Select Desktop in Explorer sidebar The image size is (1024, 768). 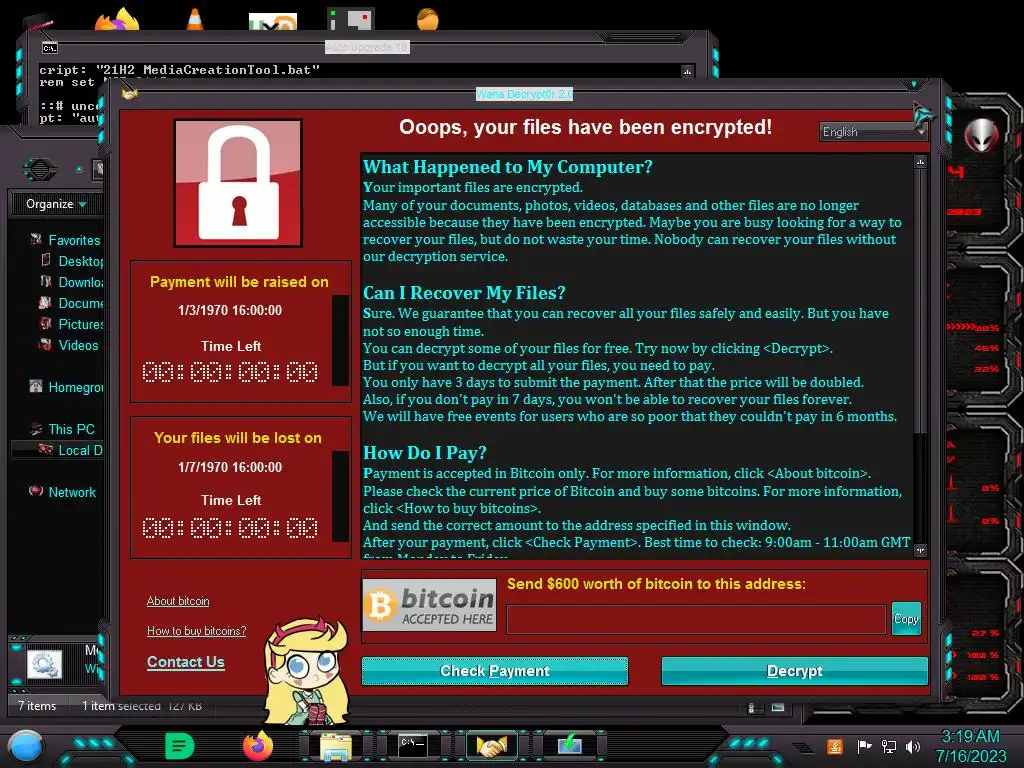tap(72, 261)
